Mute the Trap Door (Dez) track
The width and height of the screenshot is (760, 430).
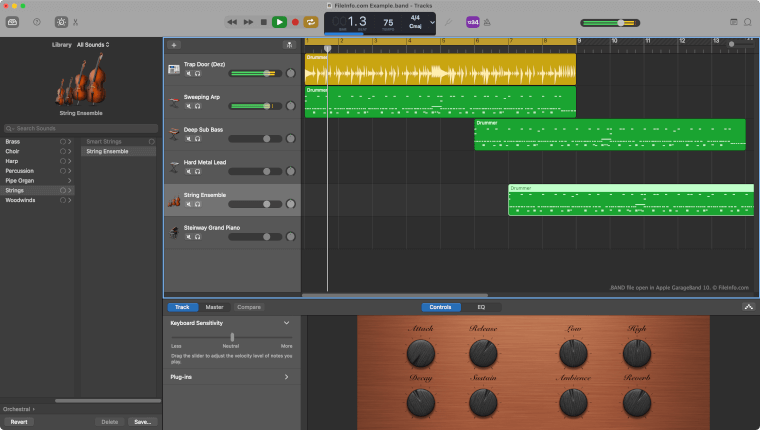click(x=187, y=73)
